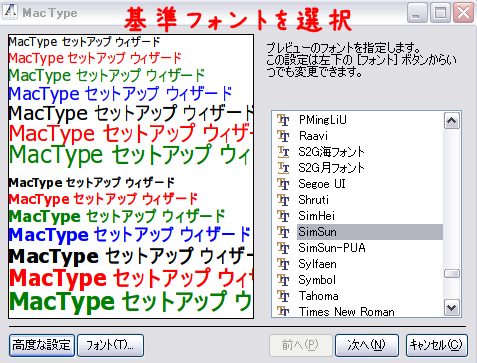Open 高度な設定 advanced settings
Screen dimensions: 477x363
(x=42, y=345)
